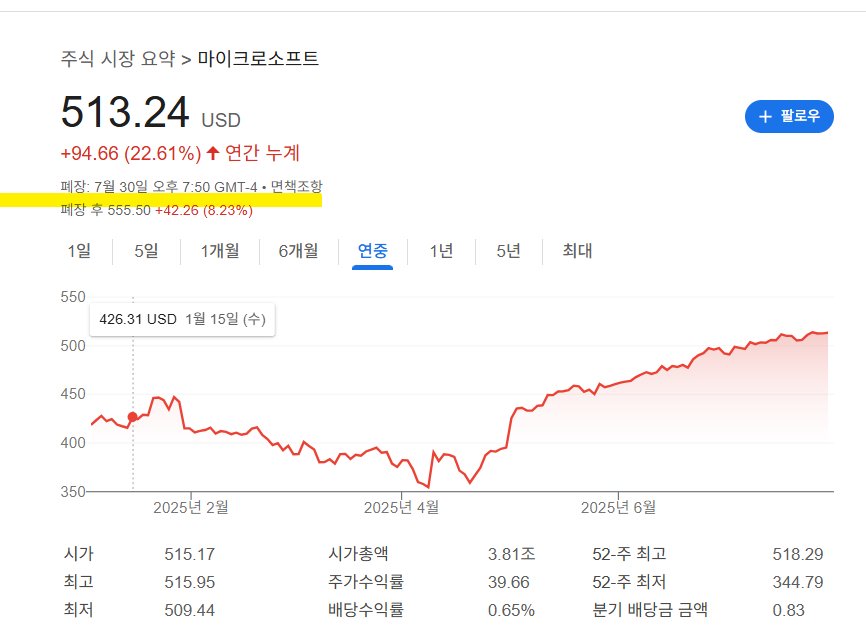Click the 52-주 최저 value 344.79

click(798, 582)
